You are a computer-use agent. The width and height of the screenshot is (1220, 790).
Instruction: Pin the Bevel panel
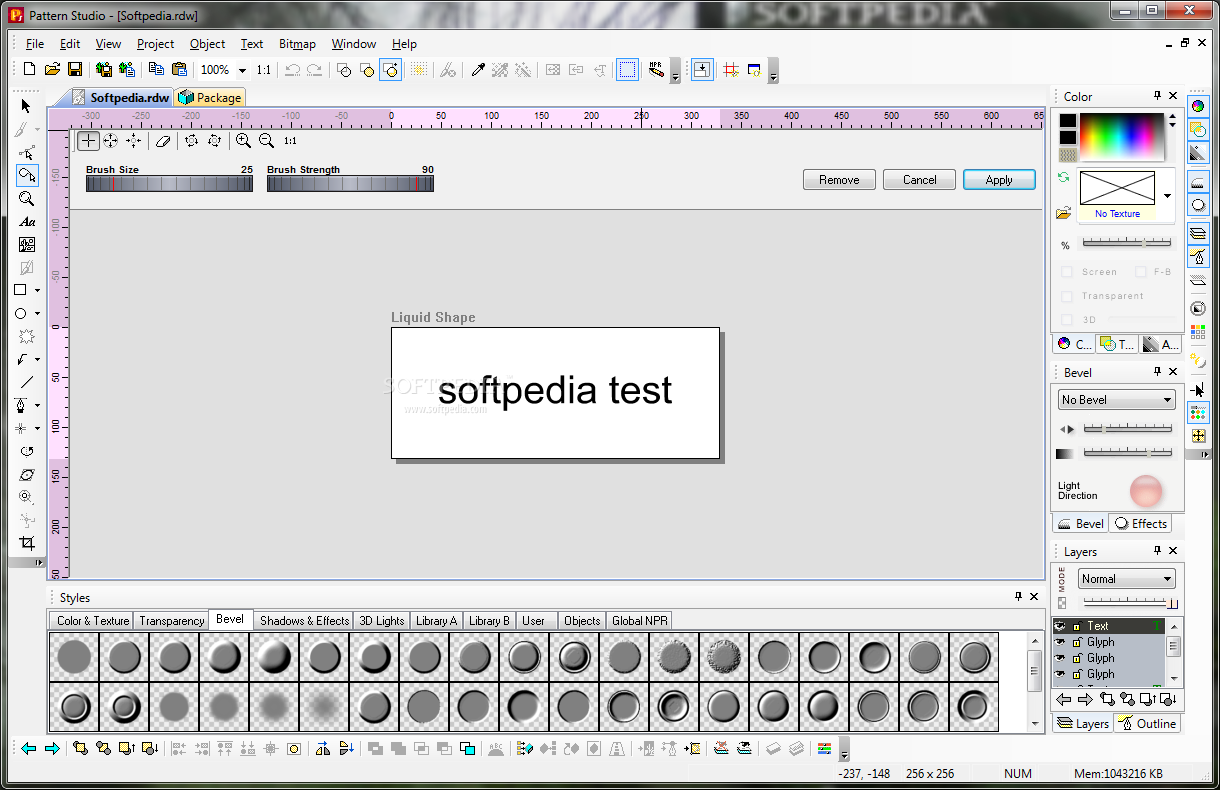(x=1157, y=372)
